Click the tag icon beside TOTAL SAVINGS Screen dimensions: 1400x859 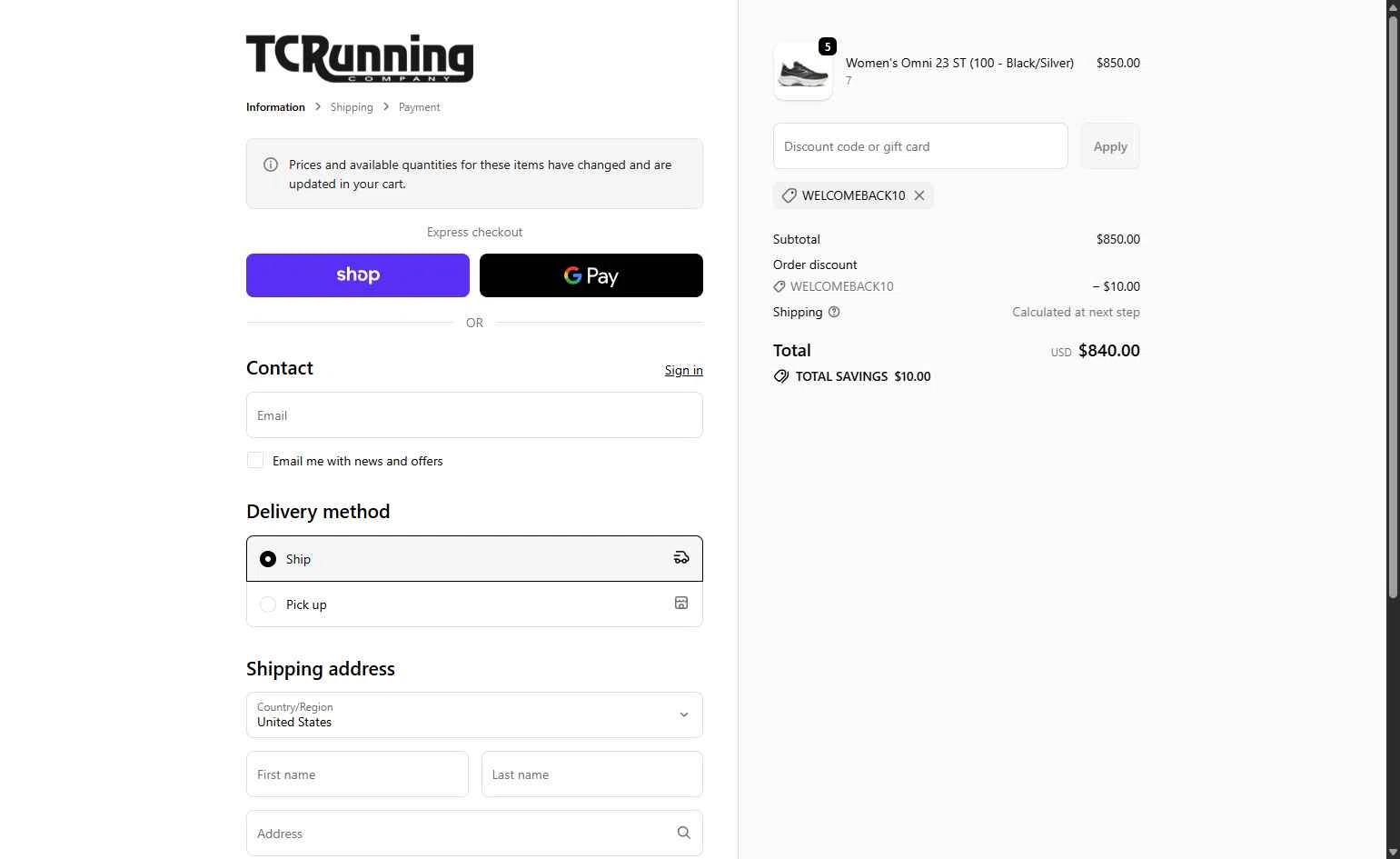(781, 376)
